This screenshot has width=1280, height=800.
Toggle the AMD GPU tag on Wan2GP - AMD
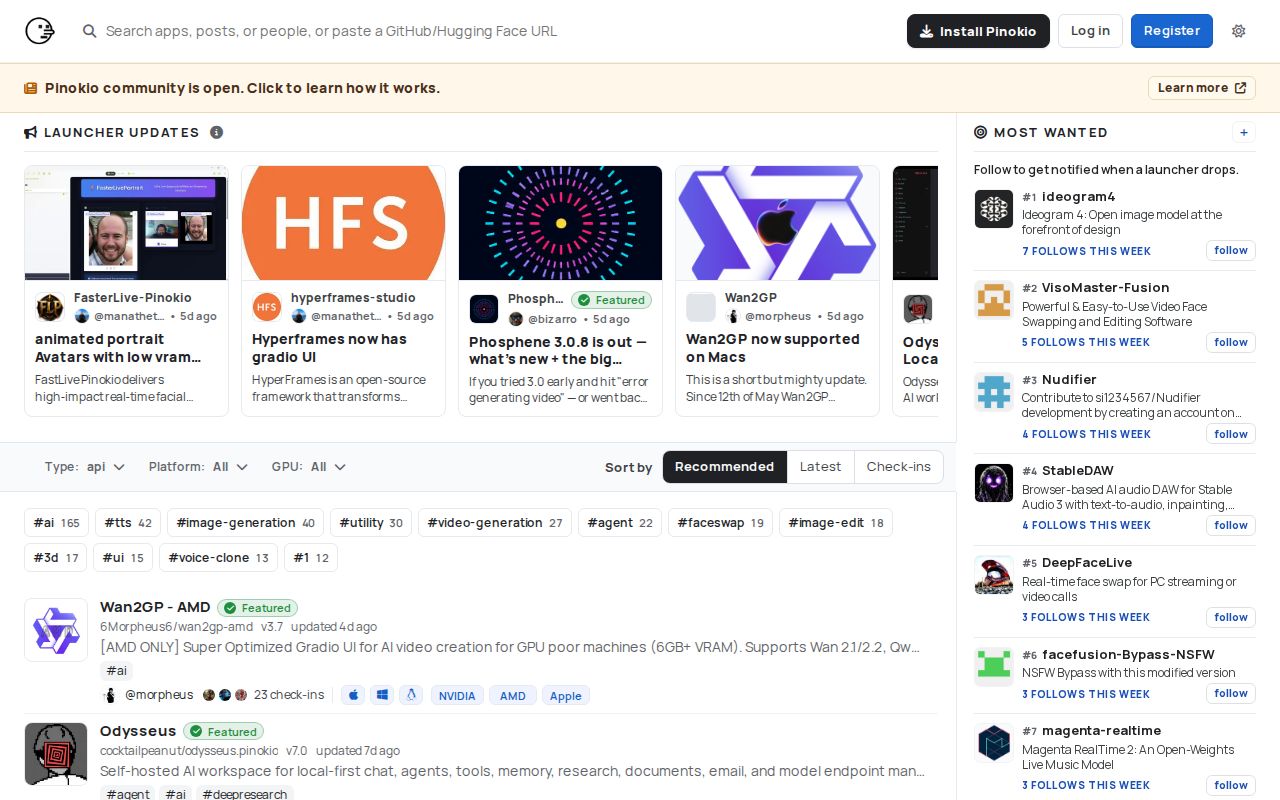(x=513, y=695)
